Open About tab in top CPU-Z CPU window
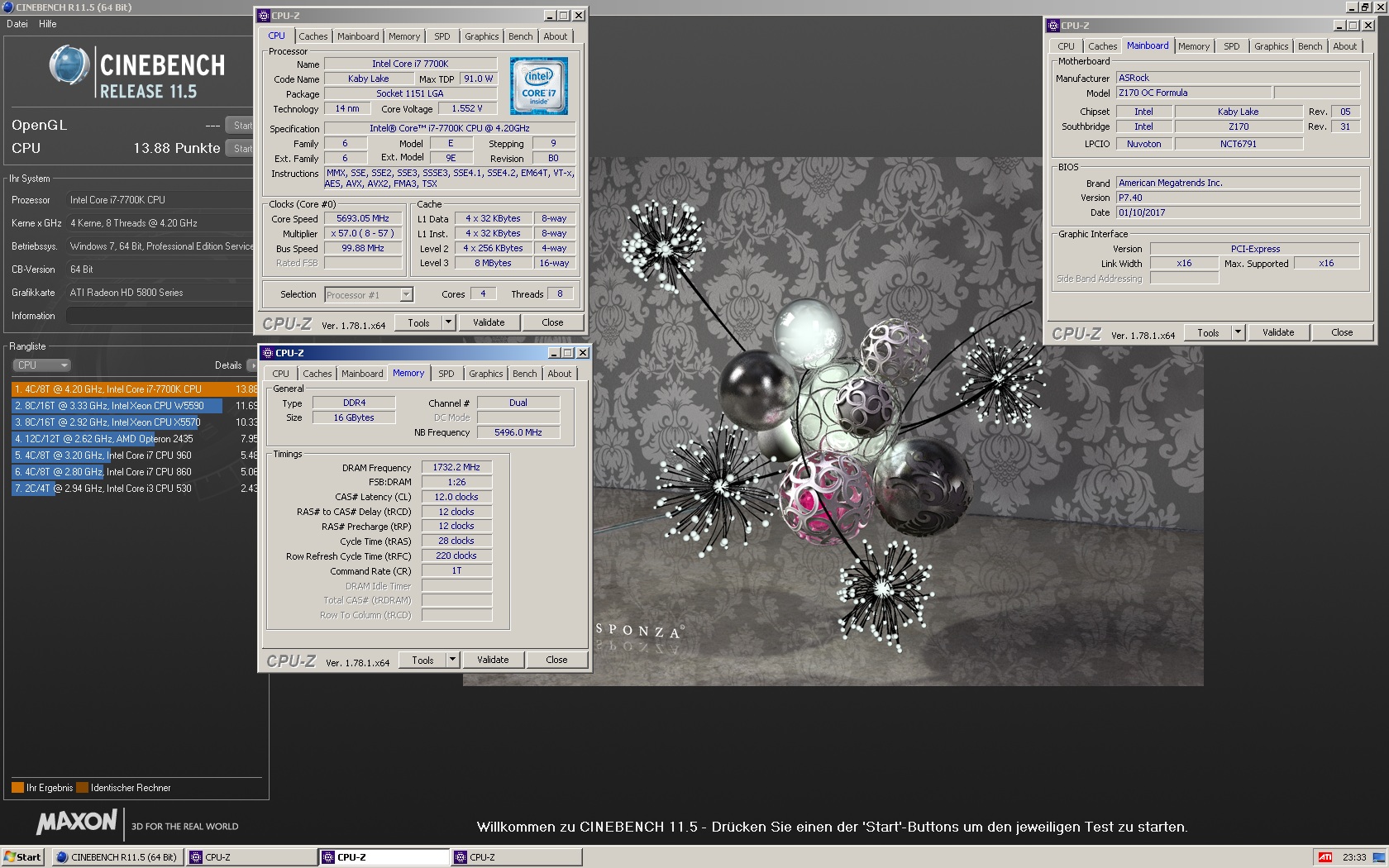Image resolution: width=1389 pixels, height=868 pixels. click(556, 36)
